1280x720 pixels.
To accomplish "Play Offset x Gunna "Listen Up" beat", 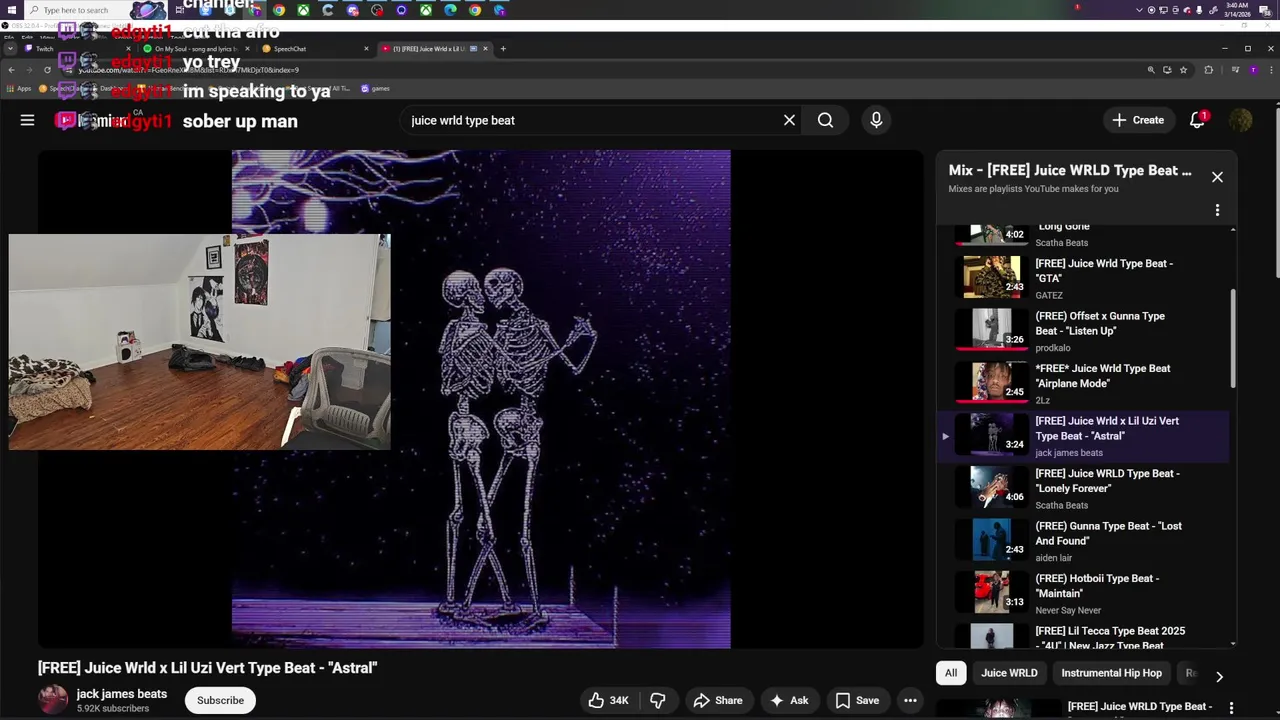I will click(x=1083, y=330).
